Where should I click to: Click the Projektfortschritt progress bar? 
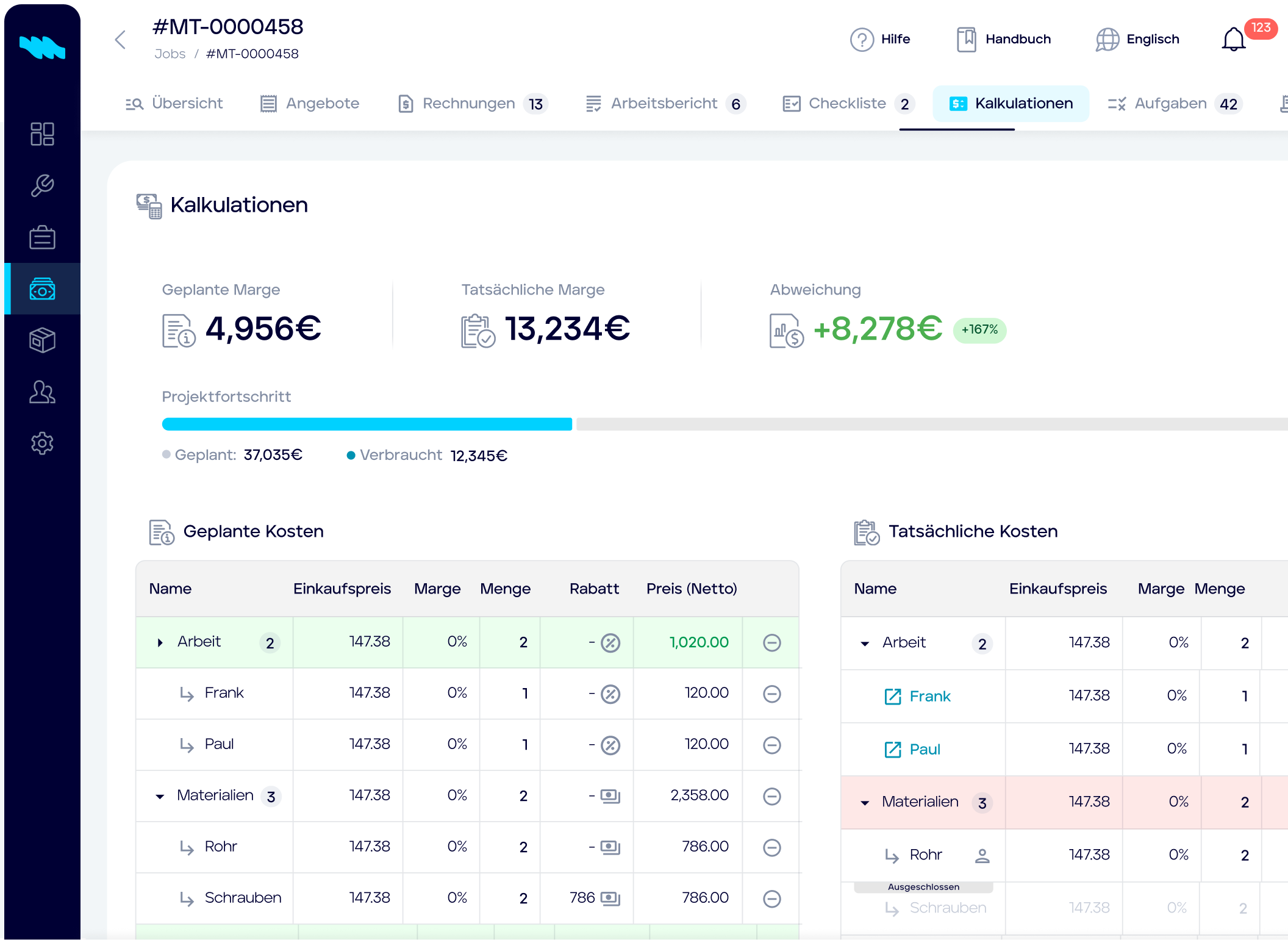tap(724, 424)
